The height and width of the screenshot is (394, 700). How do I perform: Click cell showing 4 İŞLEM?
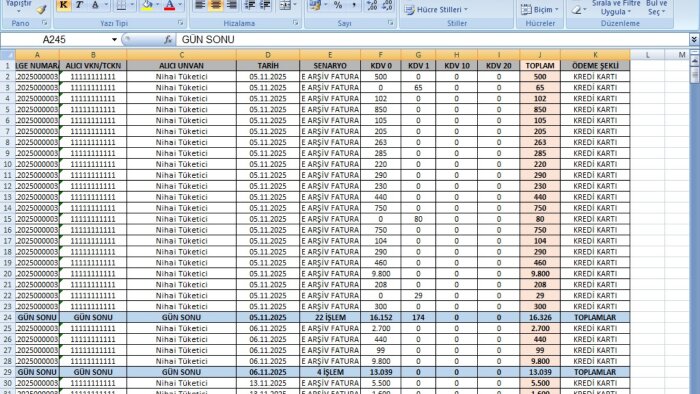(x=330, y=372)
